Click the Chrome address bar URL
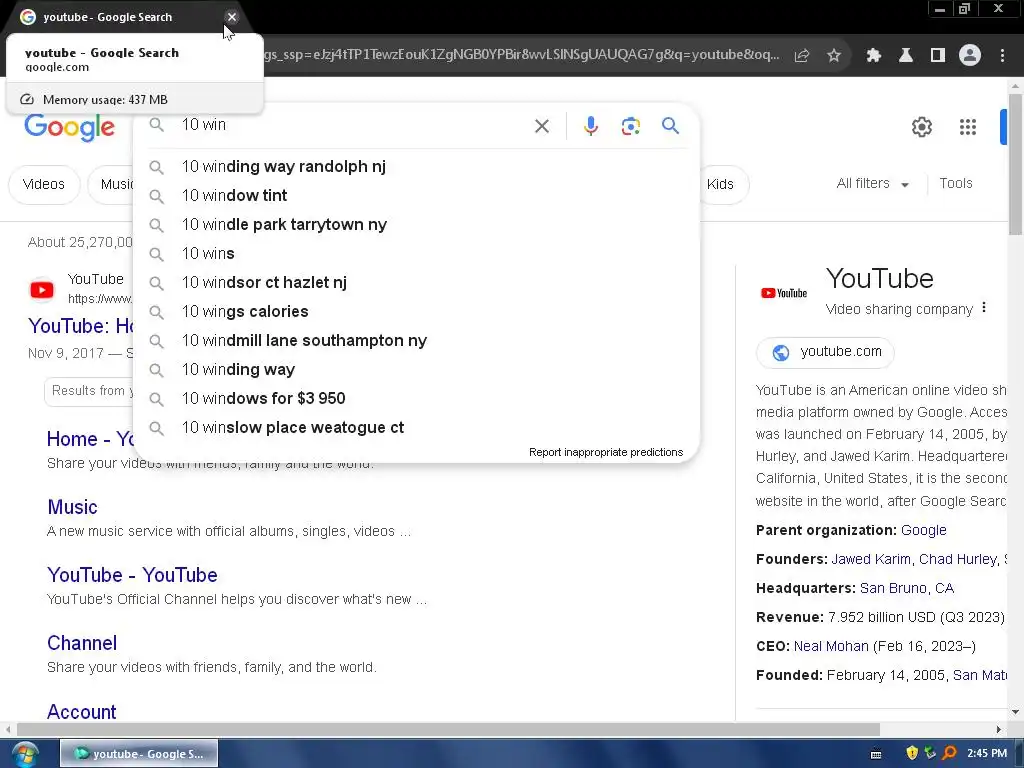 pos(521,55)
